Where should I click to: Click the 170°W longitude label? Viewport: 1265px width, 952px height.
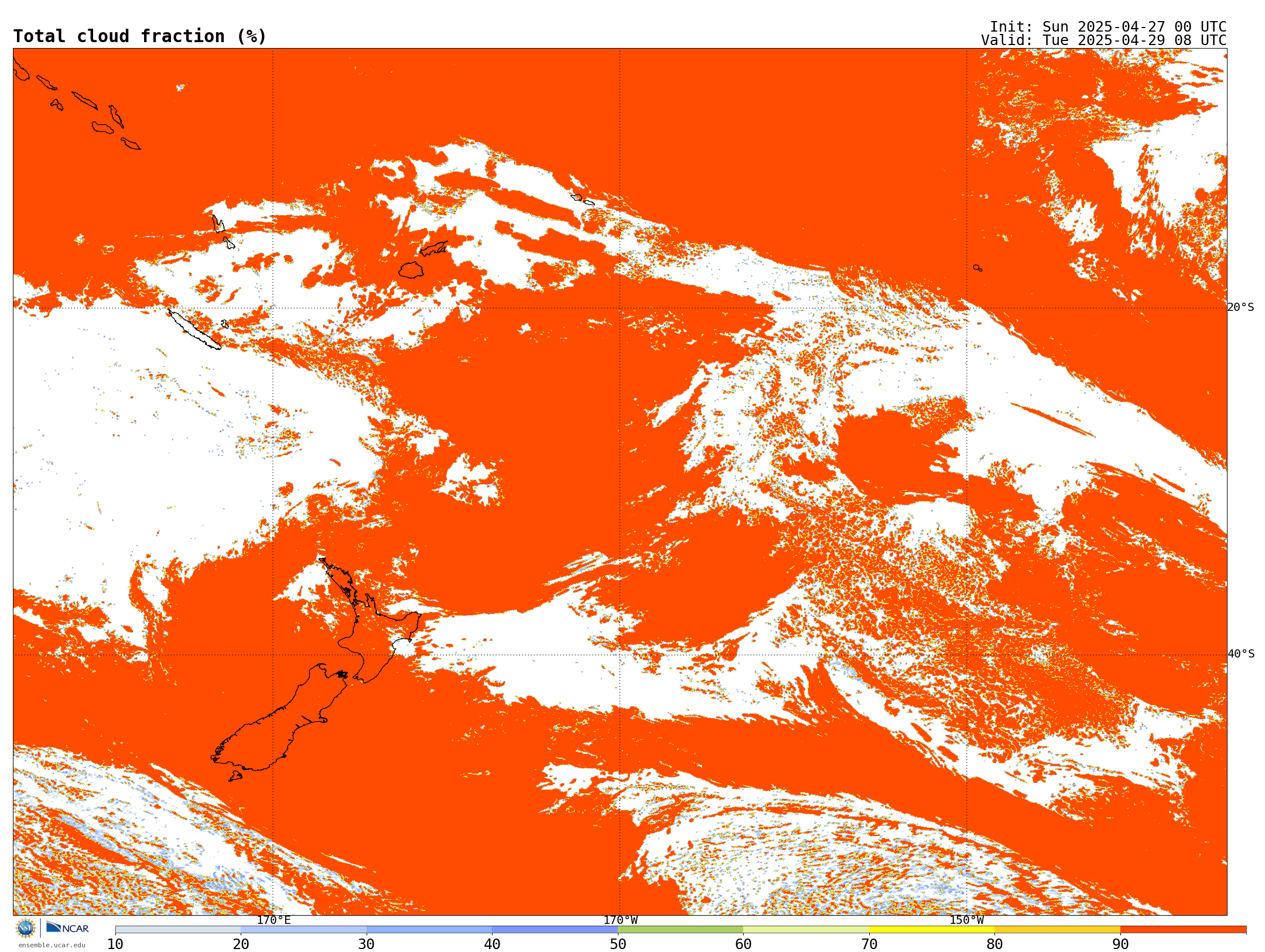click(620, 920)
